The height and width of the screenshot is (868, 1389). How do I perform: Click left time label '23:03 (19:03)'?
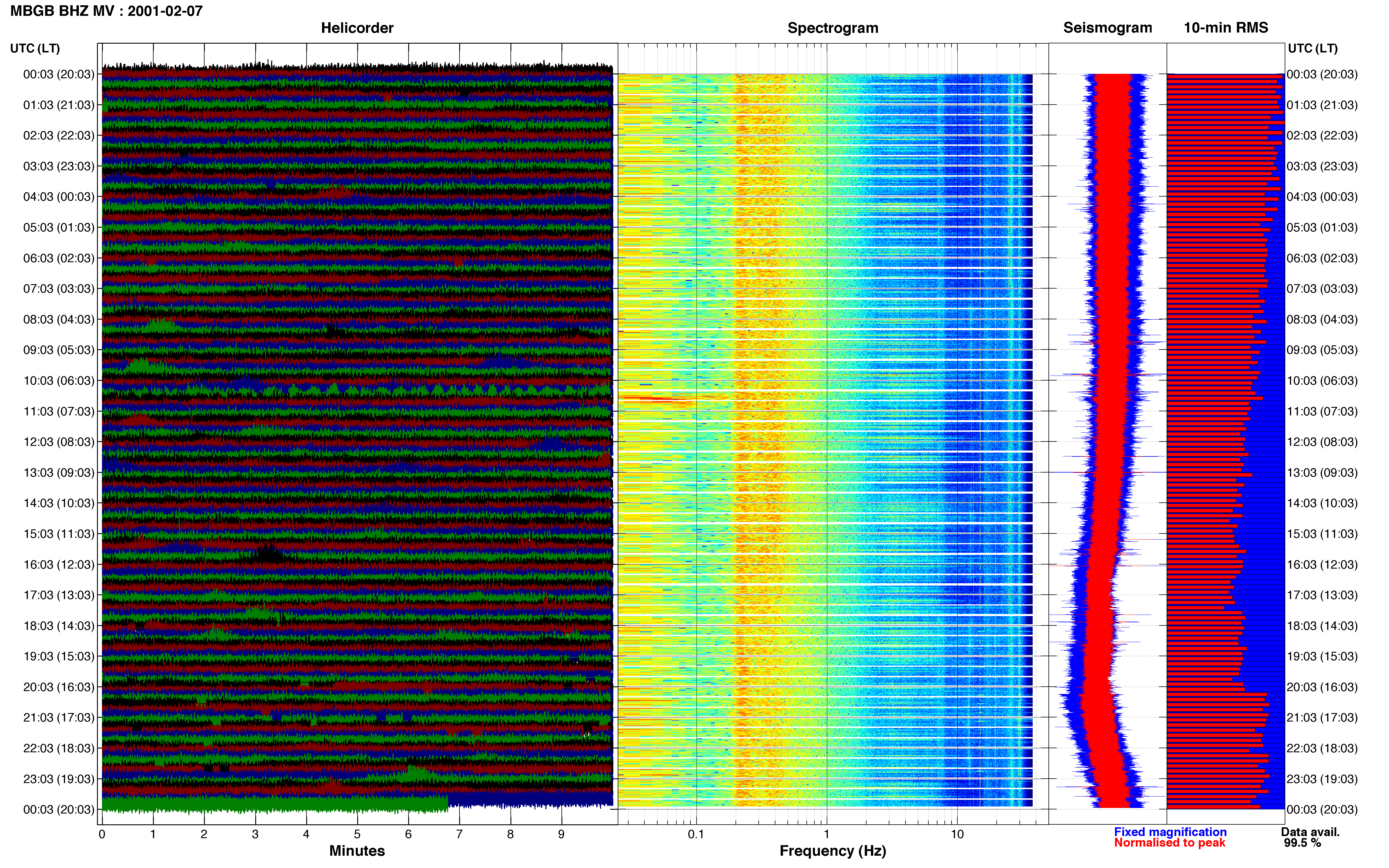[x=59, y=779]
